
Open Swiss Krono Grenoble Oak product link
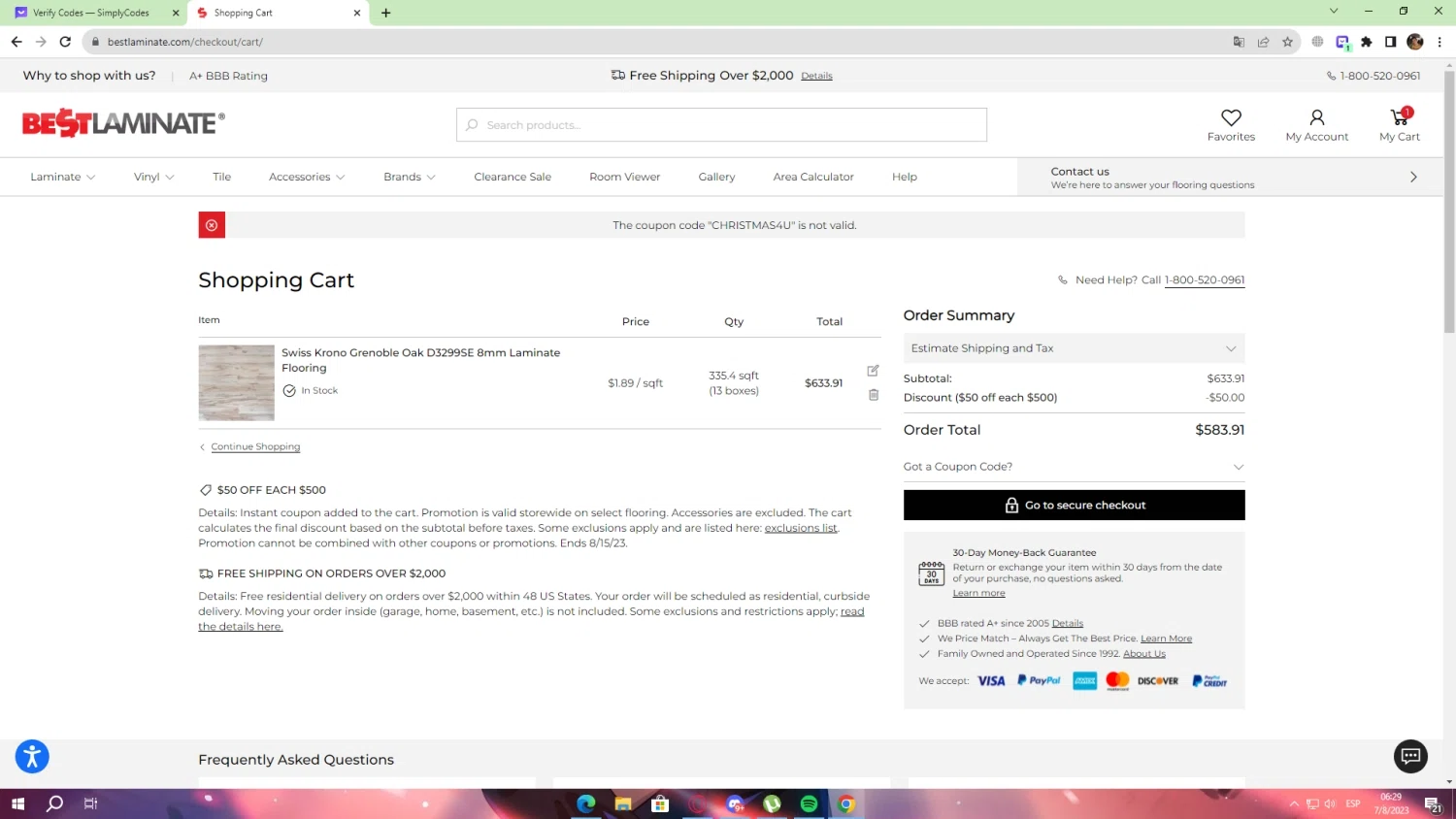(x=421, y=360)
